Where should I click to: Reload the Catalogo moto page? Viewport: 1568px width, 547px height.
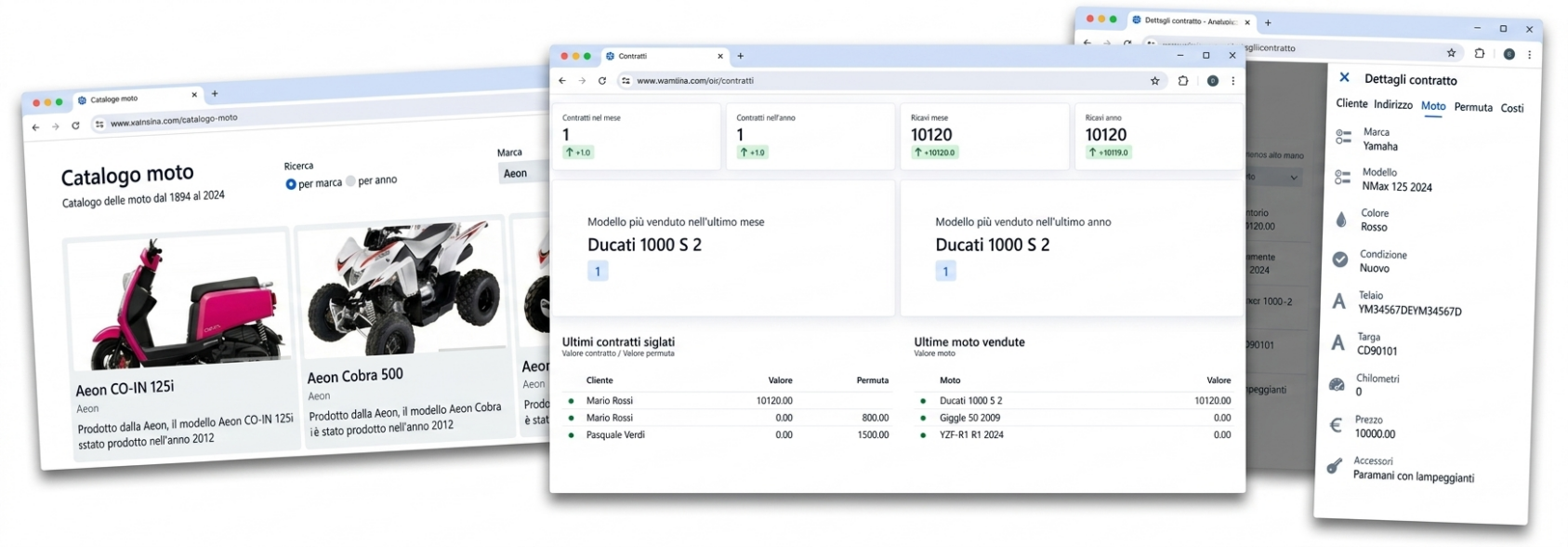pos(75,126)
